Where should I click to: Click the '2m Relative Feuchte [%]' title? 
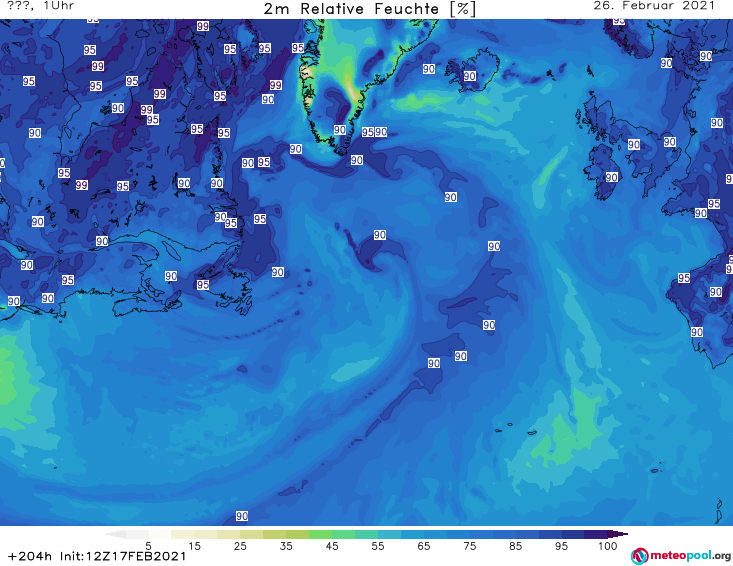point(369,9)
